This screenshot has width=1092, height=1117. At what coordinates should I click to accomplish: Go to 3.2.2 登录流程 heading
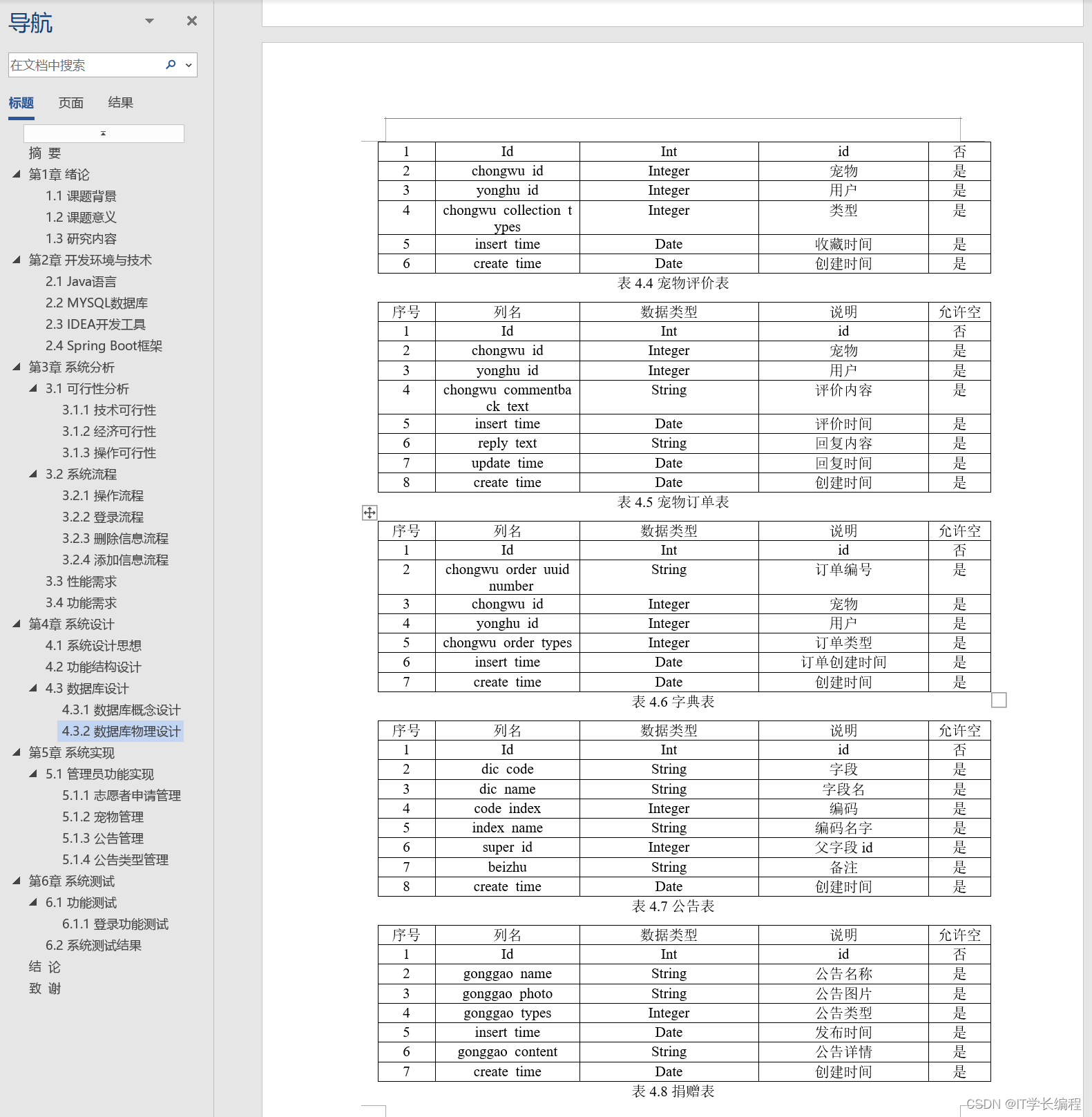(x=103, y=517)
